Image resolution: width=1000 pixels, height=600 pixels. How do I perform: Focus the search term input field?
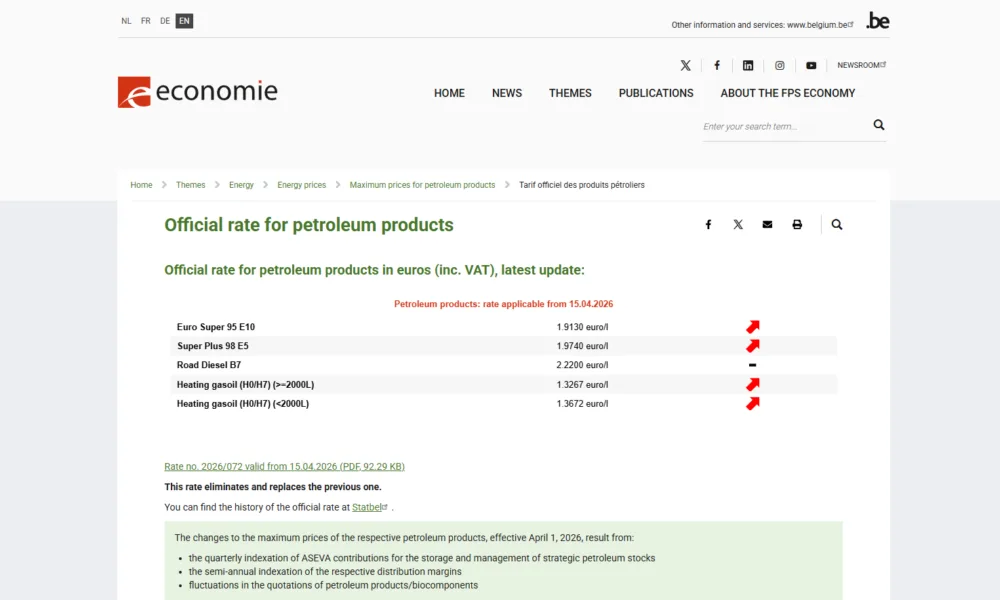tap(780, 127)
